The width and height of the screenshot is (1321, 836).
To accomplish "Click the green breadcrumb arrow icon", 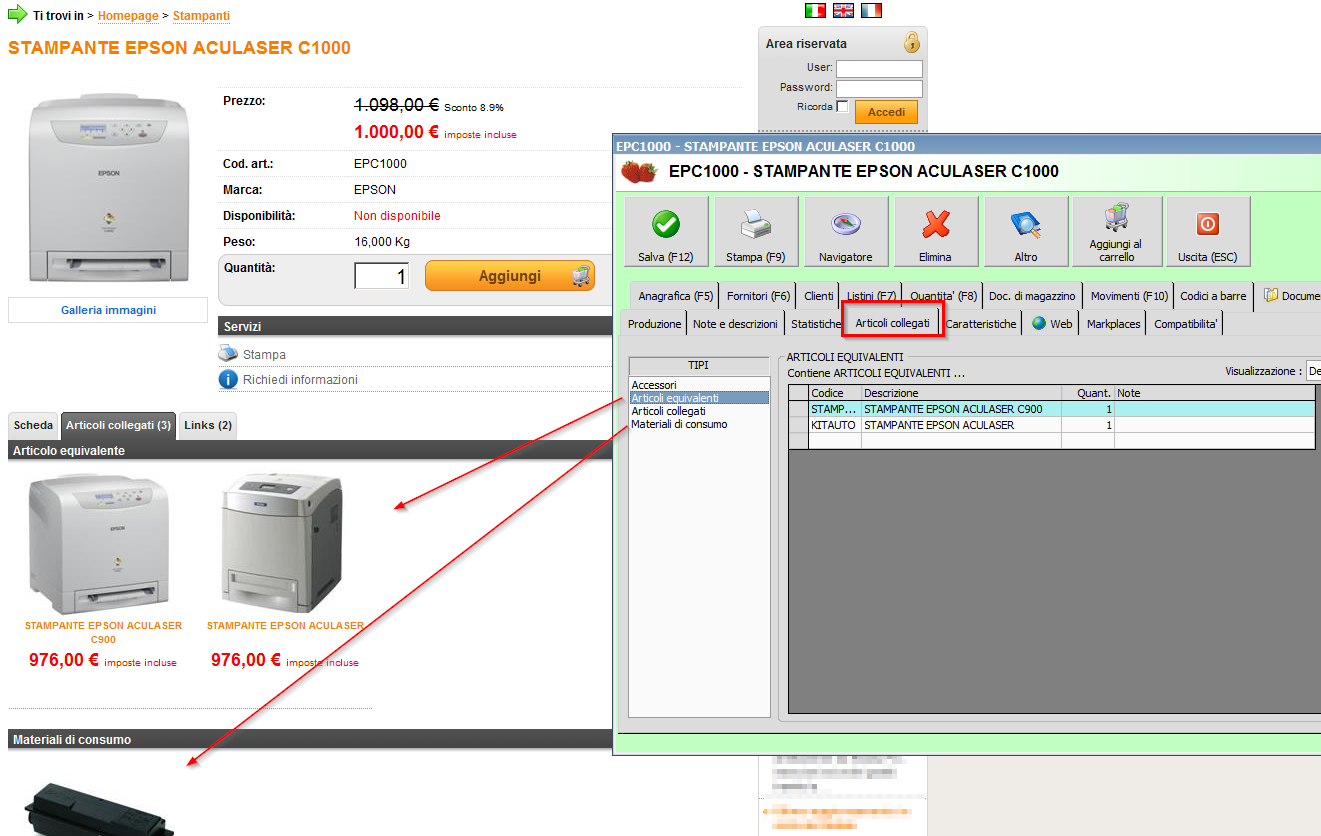I will 18,15.
